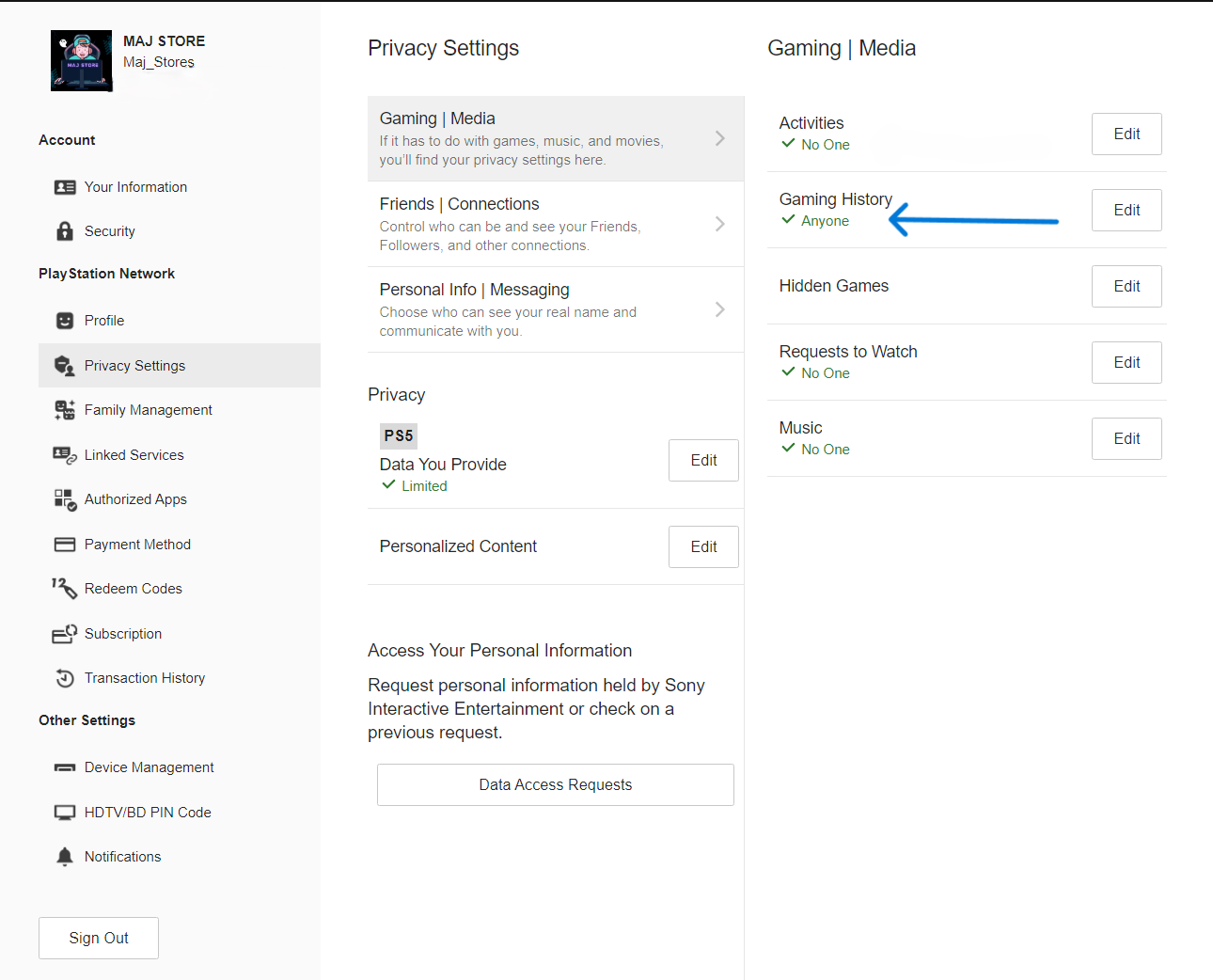The width and height of the screenshot is (1213, 980).
Task: Edit the Gaming History privacy setting
Action: point(1126,210)
